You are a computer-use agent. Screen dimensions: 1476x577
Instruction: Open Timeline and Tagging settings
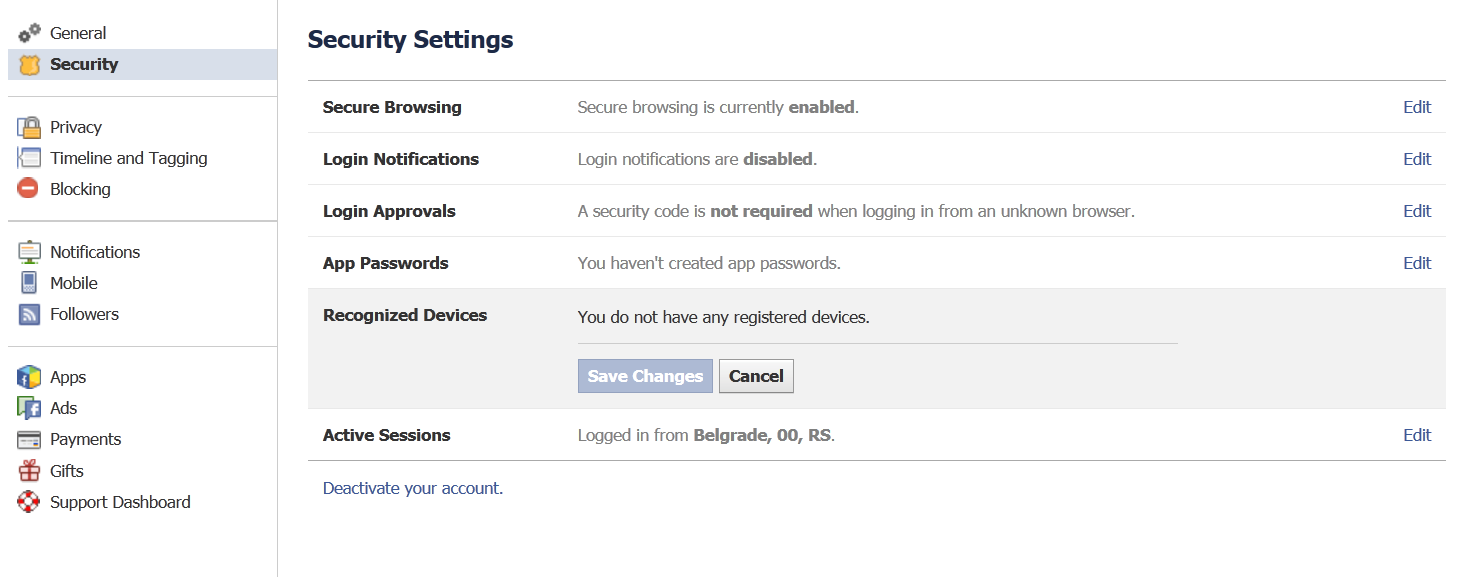[128, 158]
